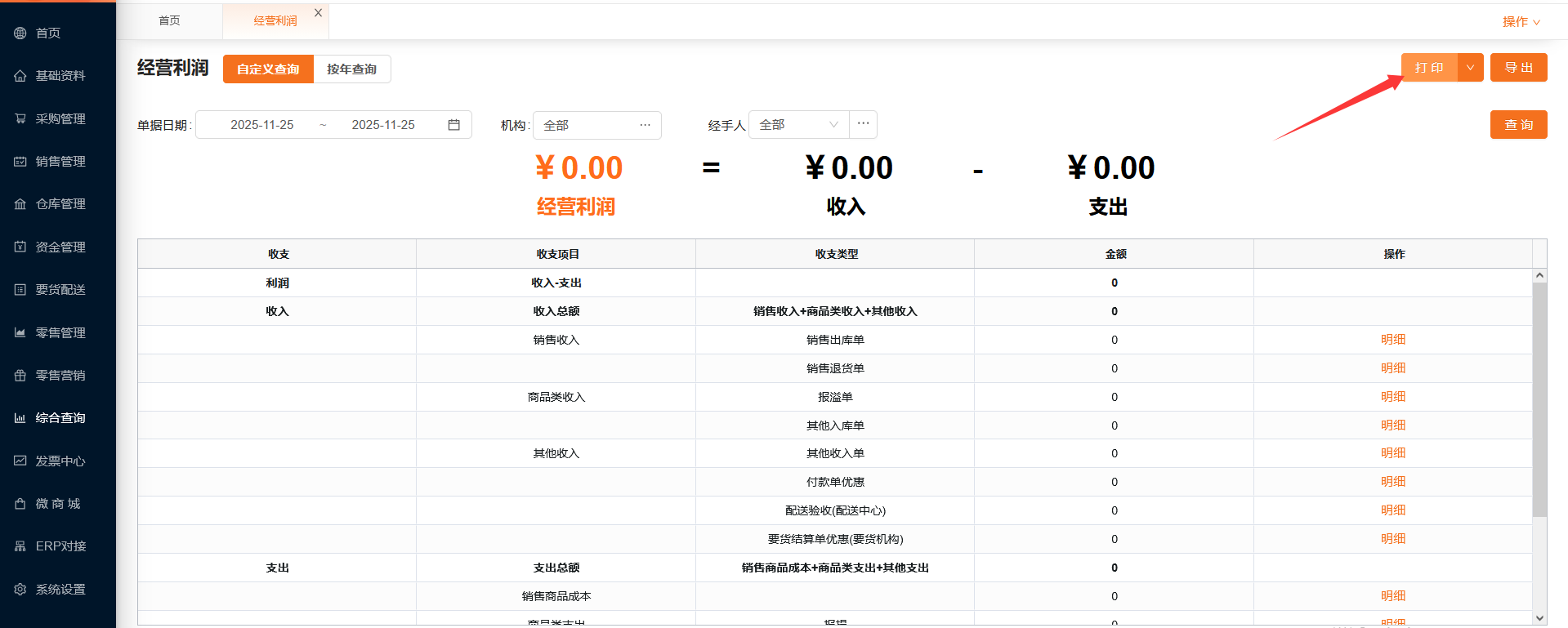Open the date picker calendar icon
Screen dimensions: 1568x628
[x=454, y=125]
